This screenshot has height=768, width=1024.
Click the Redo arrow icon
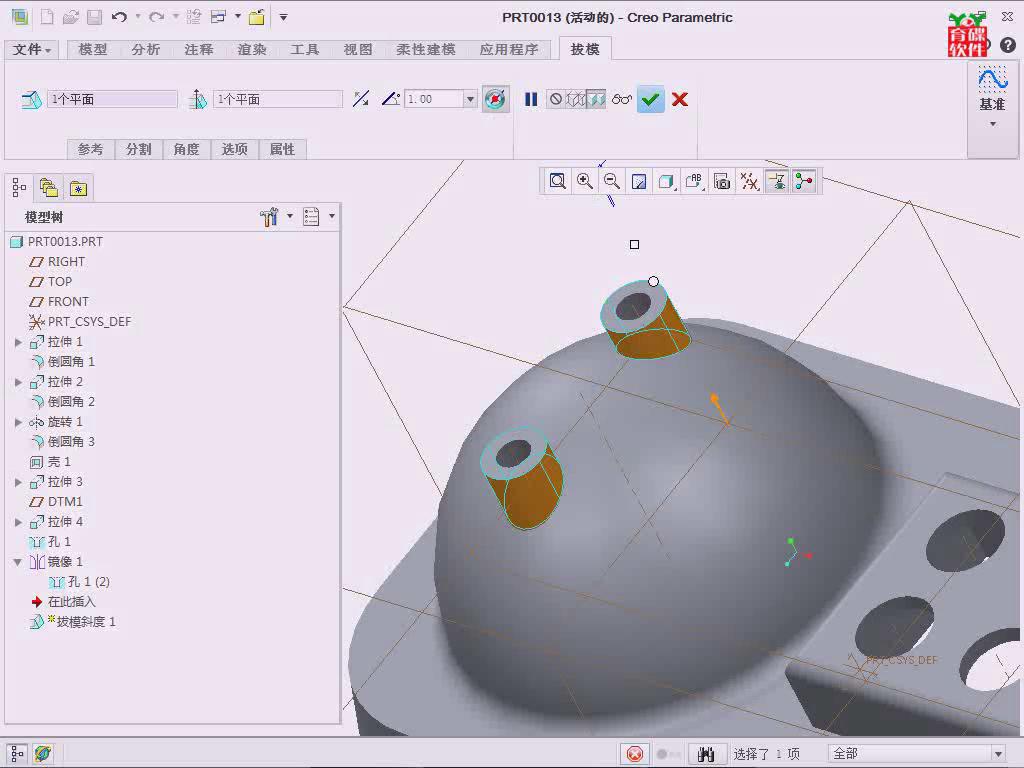157,17
